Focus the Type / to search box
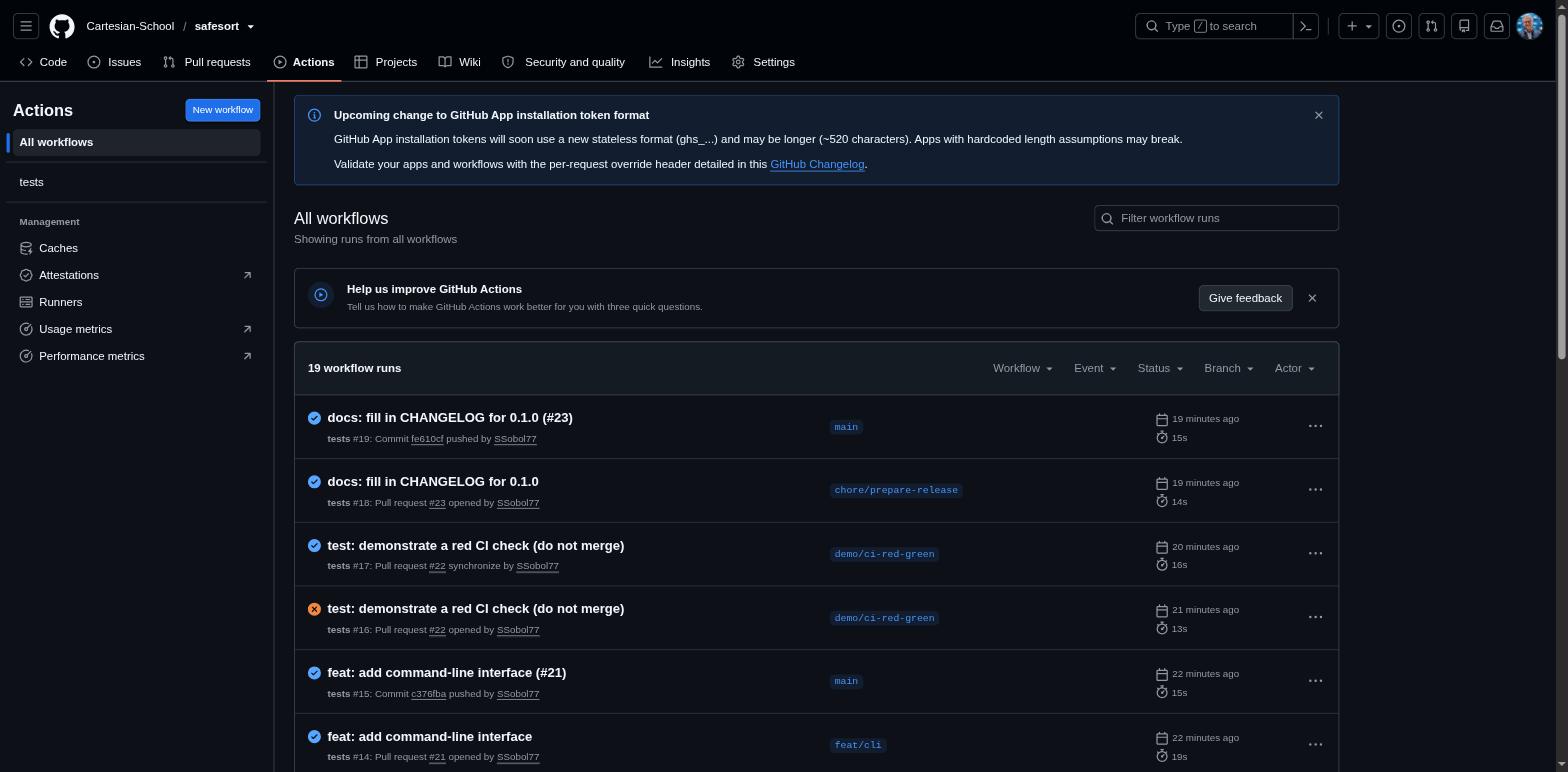1568x772 pixels. (x=1214, y=26)
